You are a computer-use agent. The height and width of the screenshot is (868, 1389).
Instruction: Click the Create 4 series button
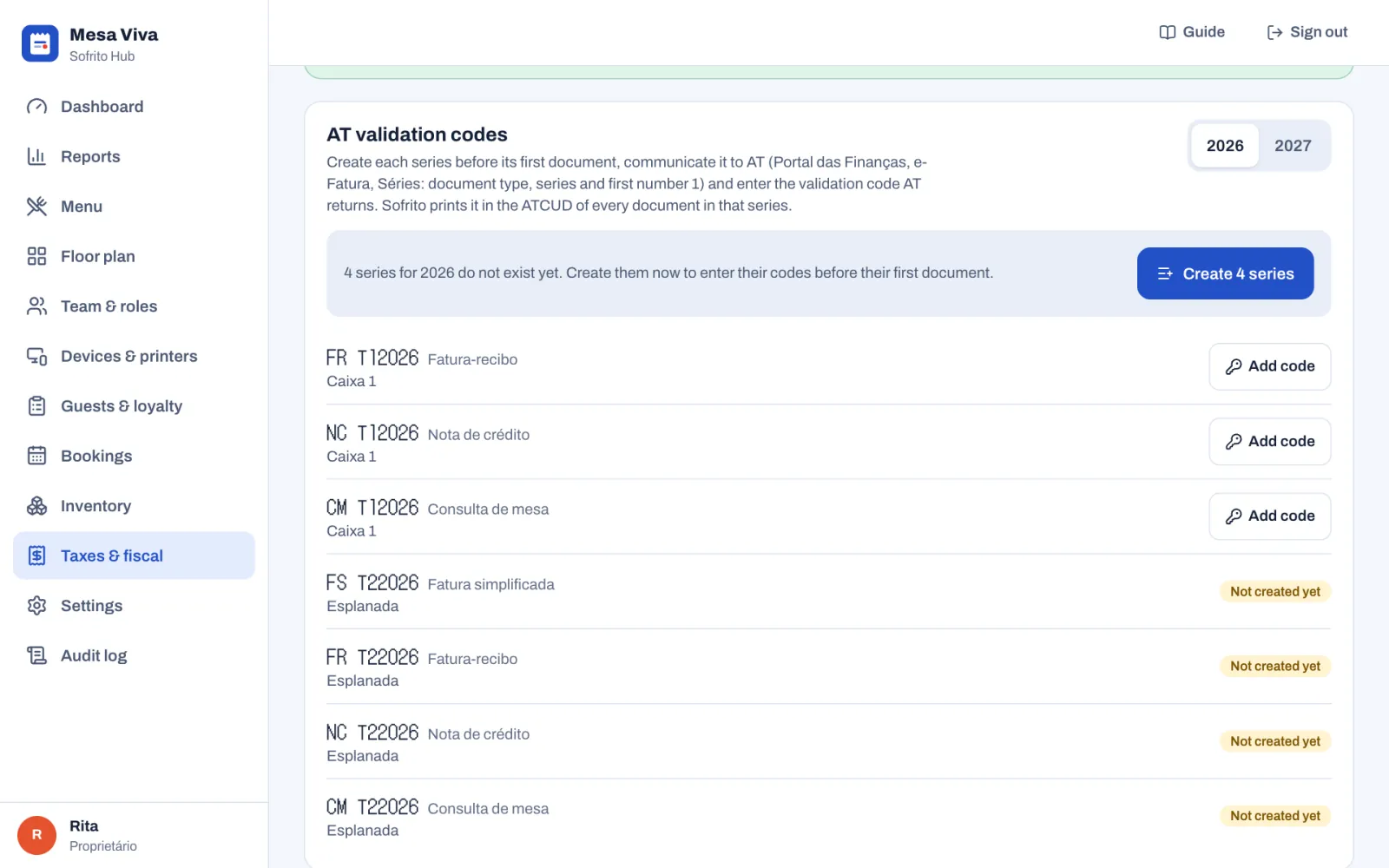tap(1225, 273)
